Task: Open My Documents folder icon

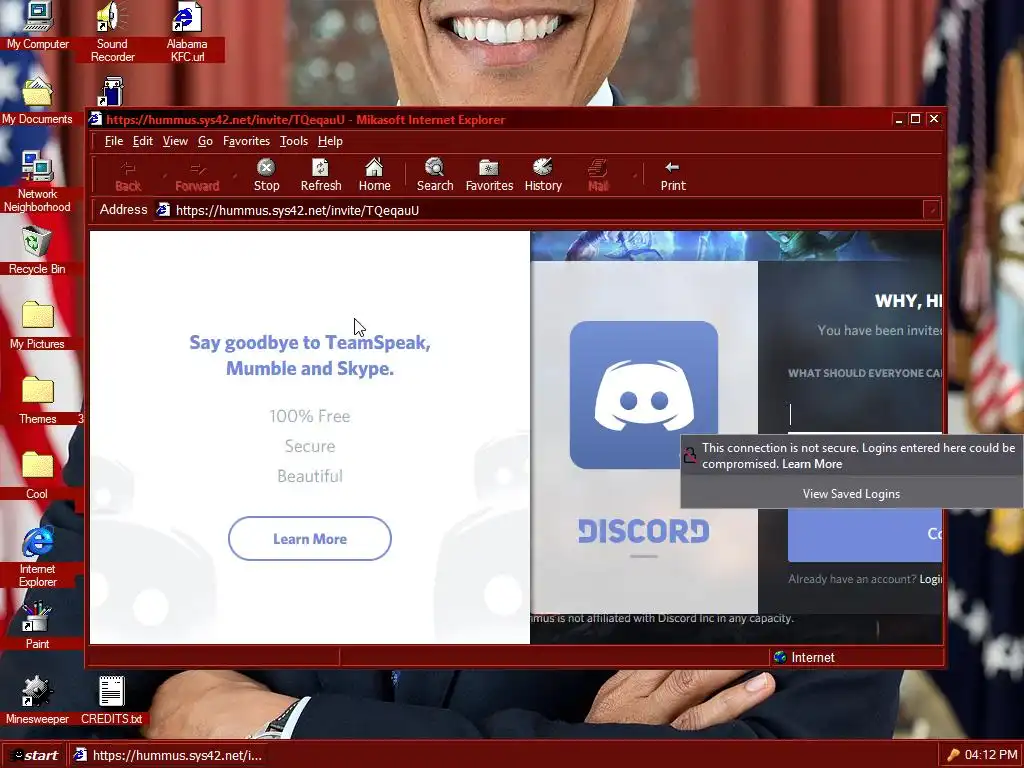Action: click(37, 101)
